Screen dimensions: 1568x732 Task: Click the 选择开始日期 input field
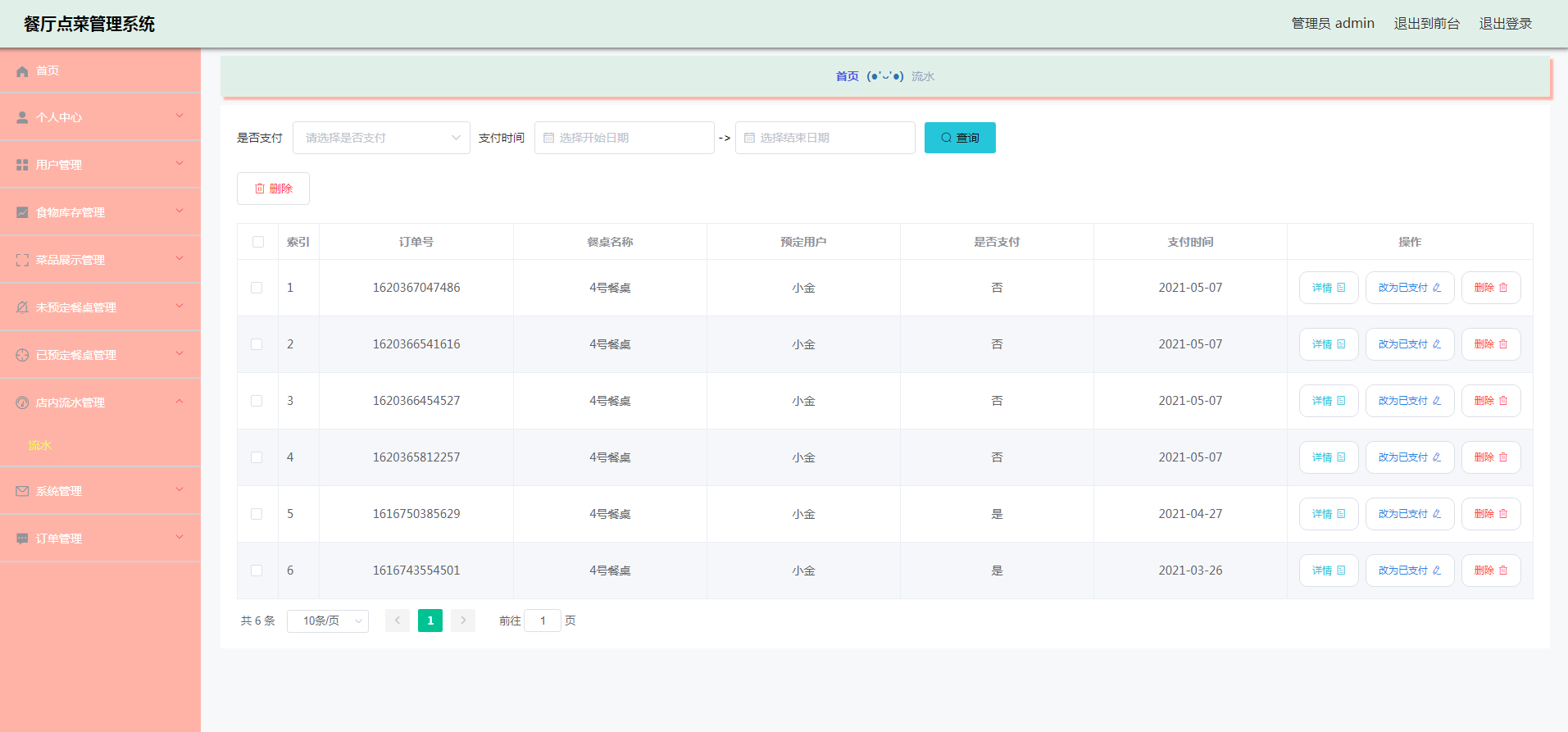click(x=625, y=138)
